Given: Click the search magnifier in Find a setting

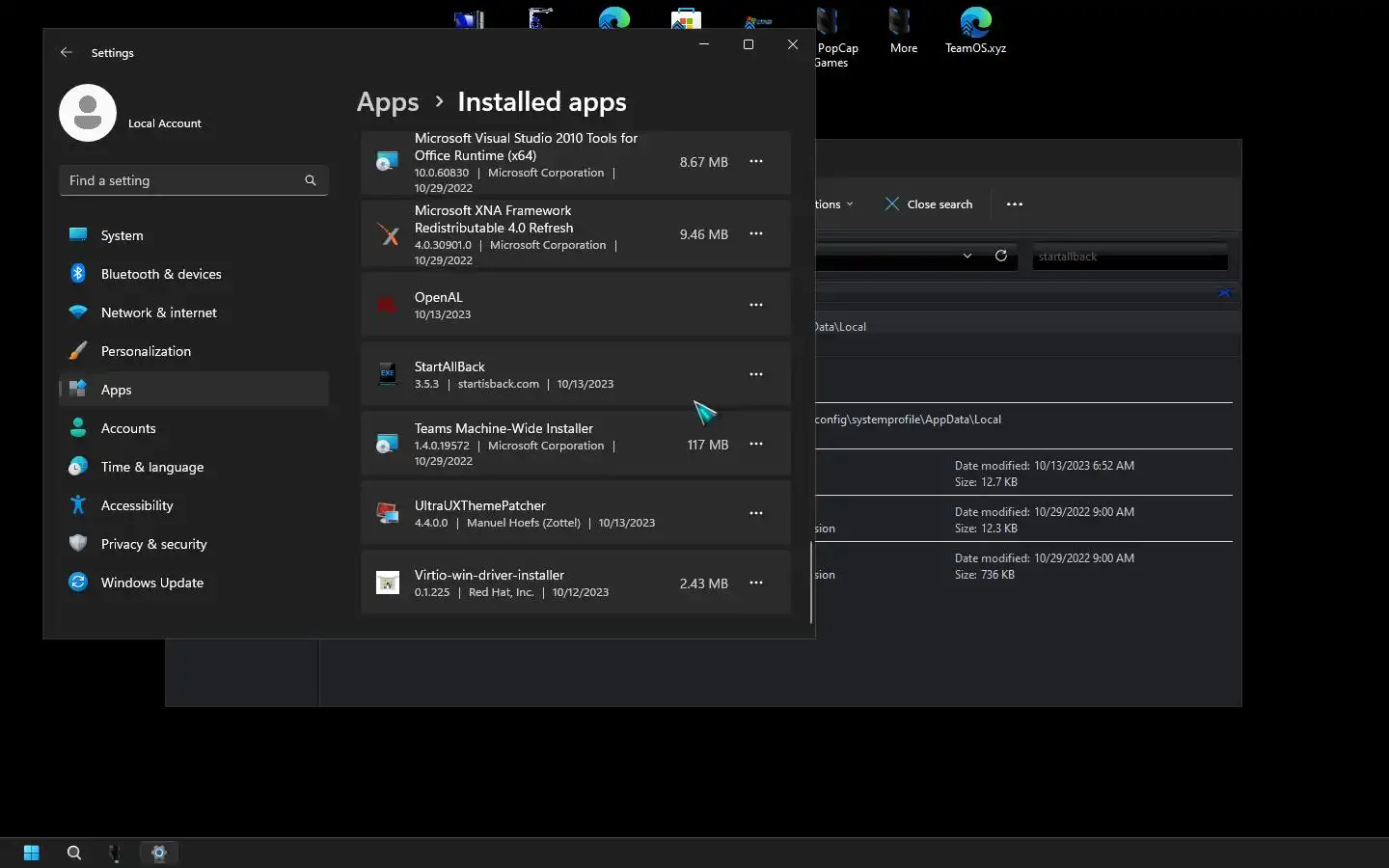Looking at the screenshot, I should [311, 180].
